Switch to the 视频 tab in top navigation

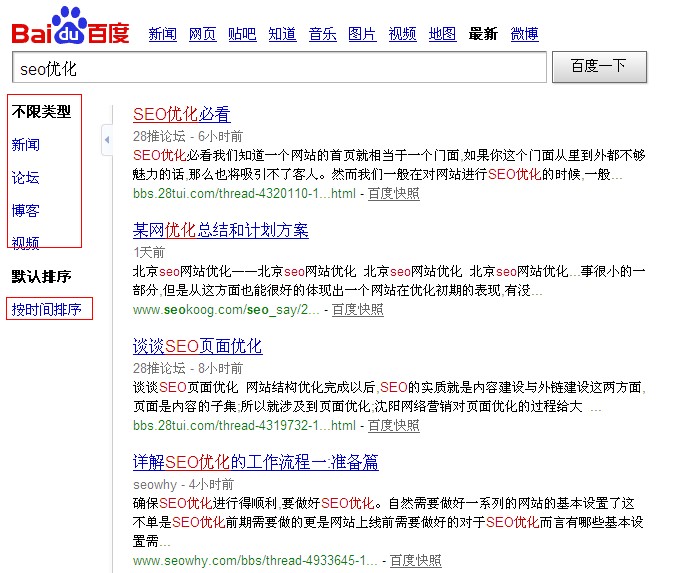[402, 35]
